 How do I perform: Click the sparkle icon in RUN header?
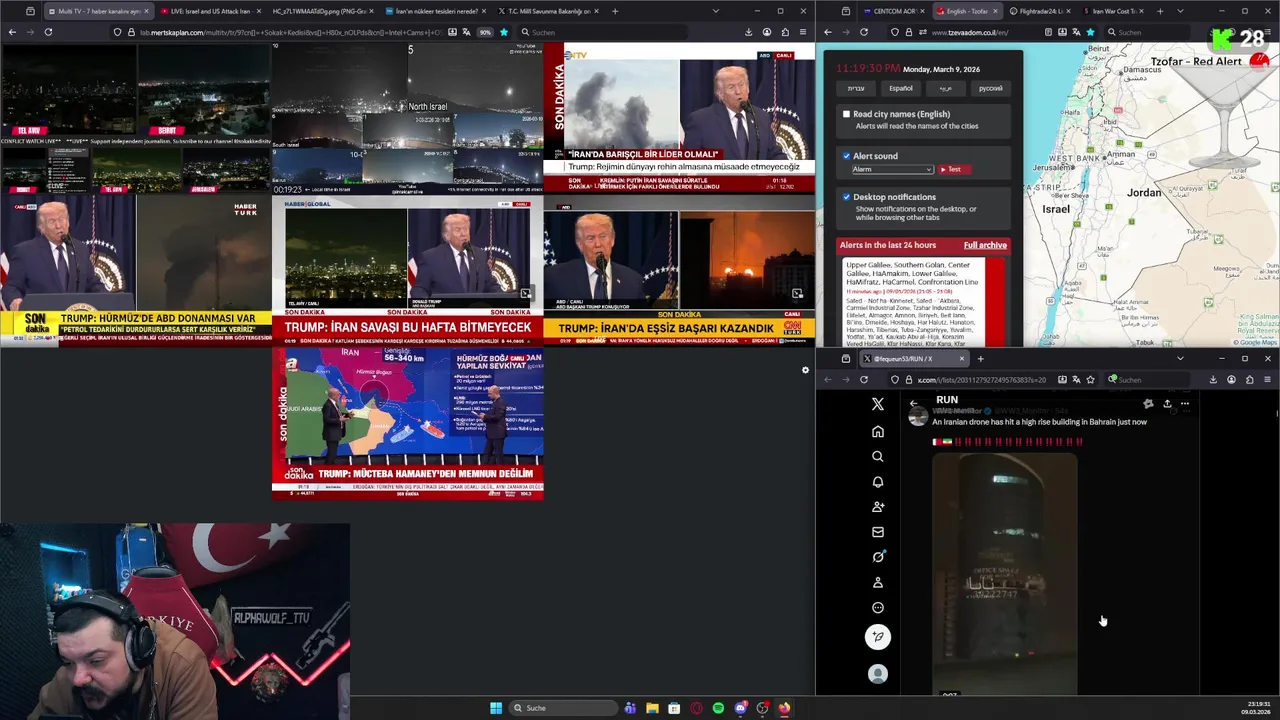coord(1148,403)
